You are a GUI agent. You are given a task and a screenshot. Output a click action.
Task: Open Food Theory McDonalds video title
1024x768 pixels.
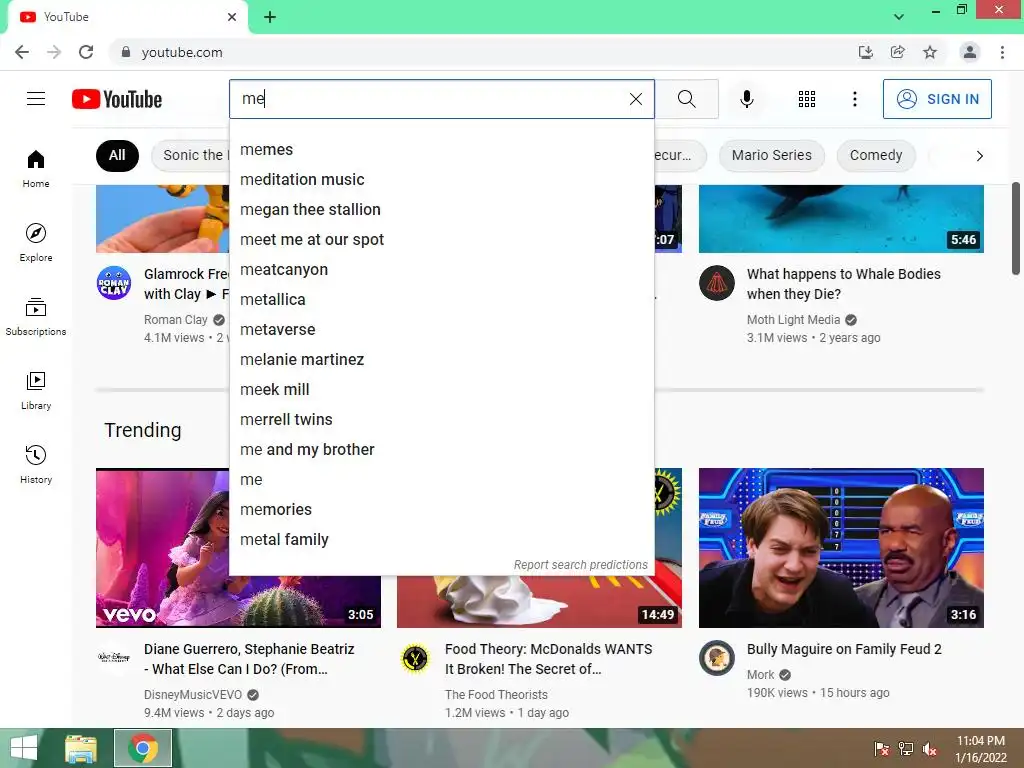point(549,659)
